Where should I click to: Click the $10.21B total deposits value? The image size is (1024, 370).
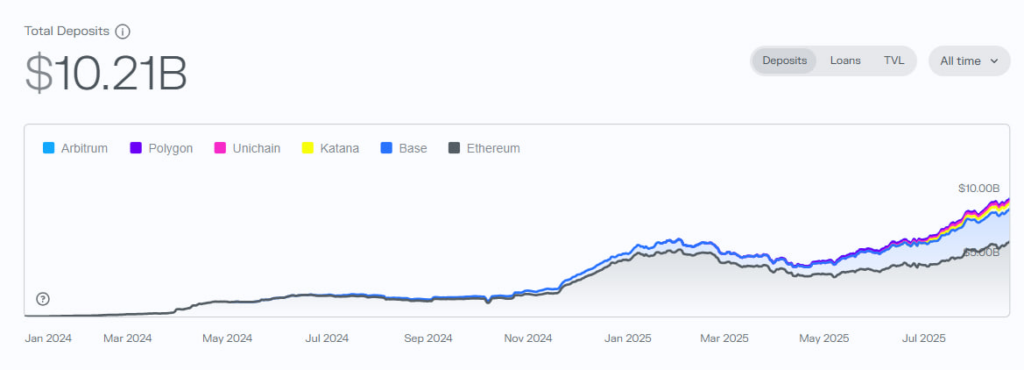[106, 73]
